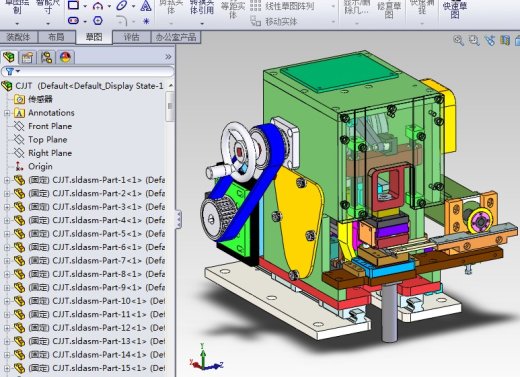Click the feature tree scrollbar thumb

coord(170,106)
